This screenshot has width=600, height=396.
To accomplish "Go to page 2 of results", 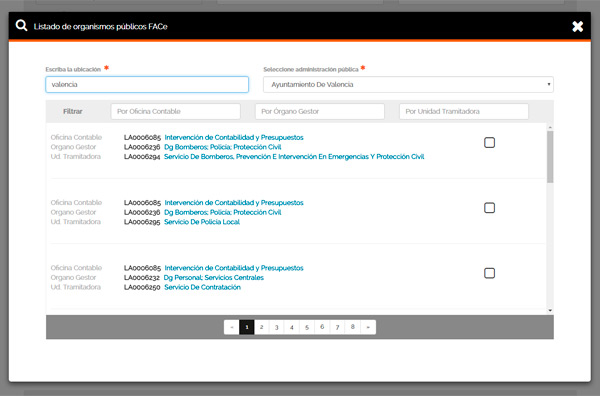I will coord(262,327).
